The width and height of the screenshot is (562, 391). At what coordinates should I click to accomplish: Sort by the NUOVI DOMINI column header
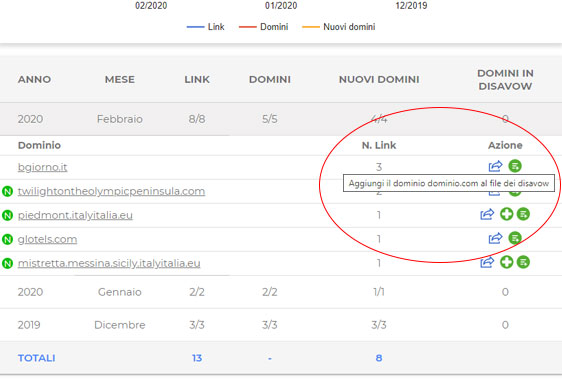point(379,80)
